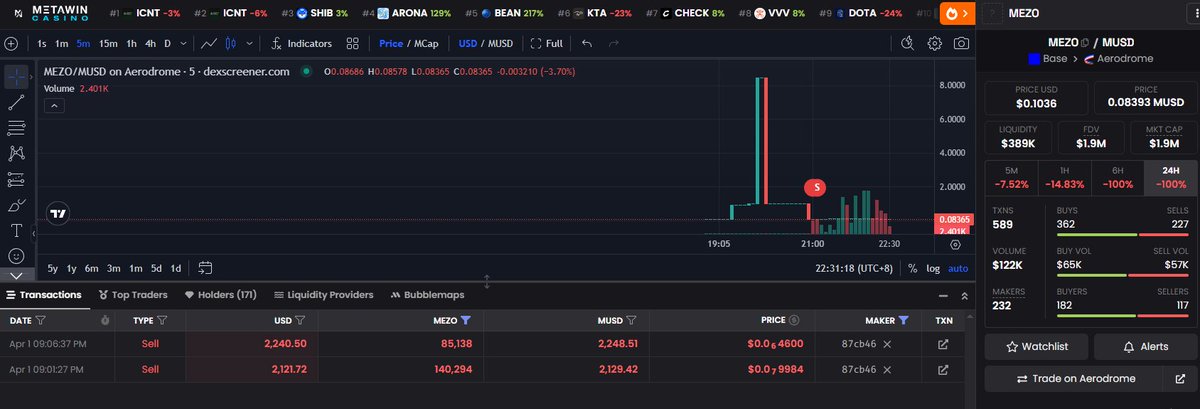Switch to the Top Traders tab
This screenshot has width=1200, height=409.
coord(133,295)
